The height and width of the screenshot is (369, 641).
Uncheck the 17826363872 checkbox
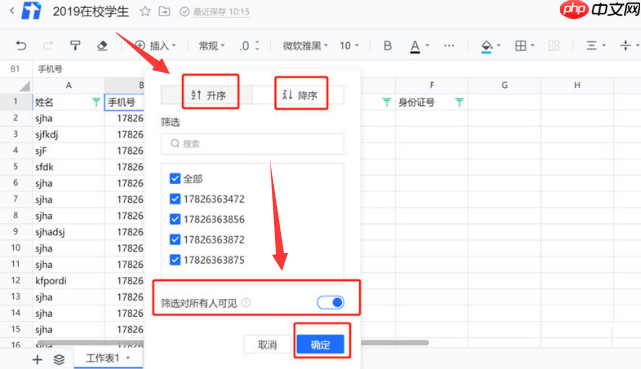pos(175,239)
